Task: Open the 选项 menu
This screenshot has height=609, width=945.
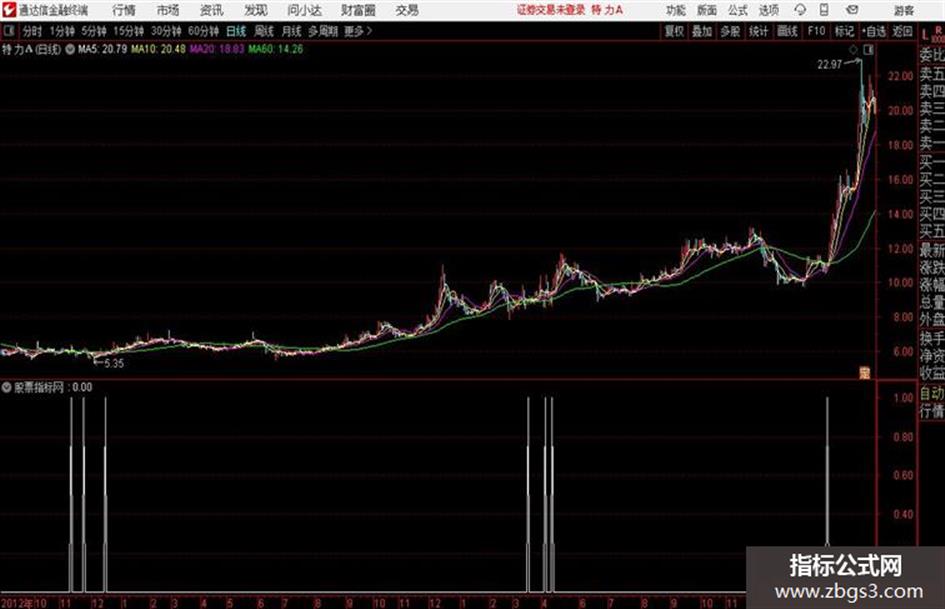Action: tap(768, 10)
